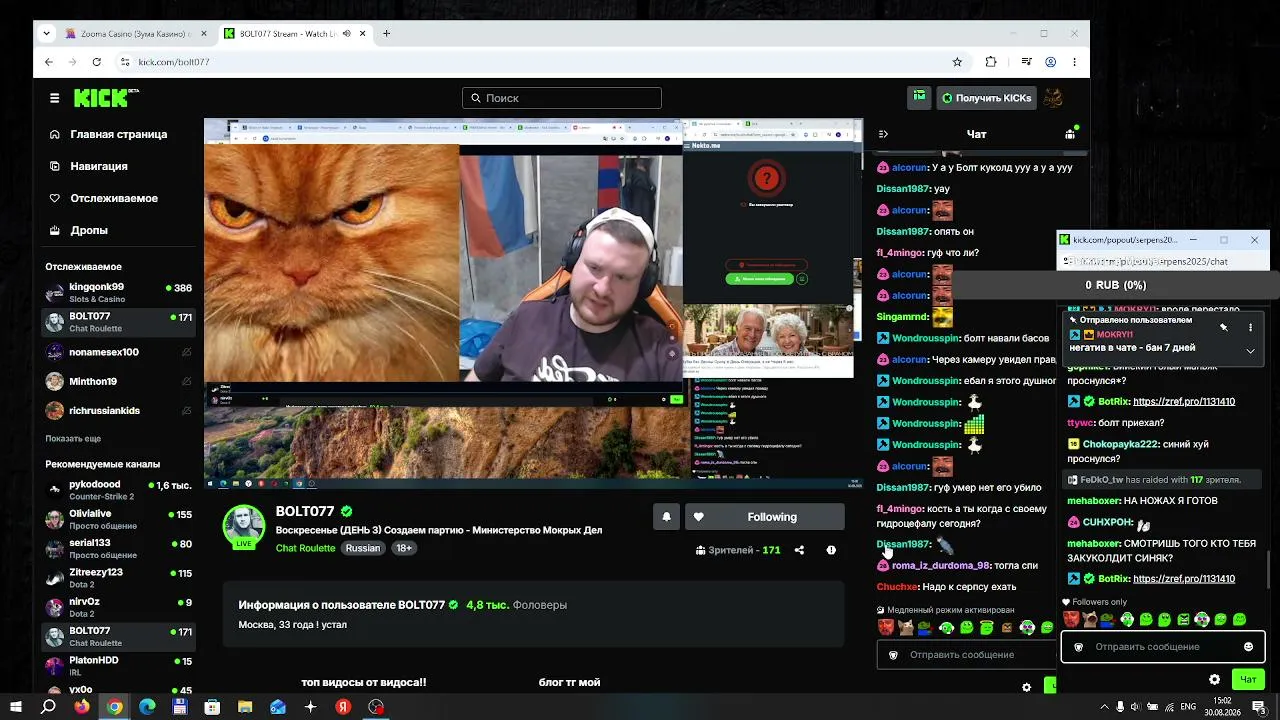Open Firefox from the taskbar
Viewport: 1280px width, 720px height.
(x=82, y=707)
